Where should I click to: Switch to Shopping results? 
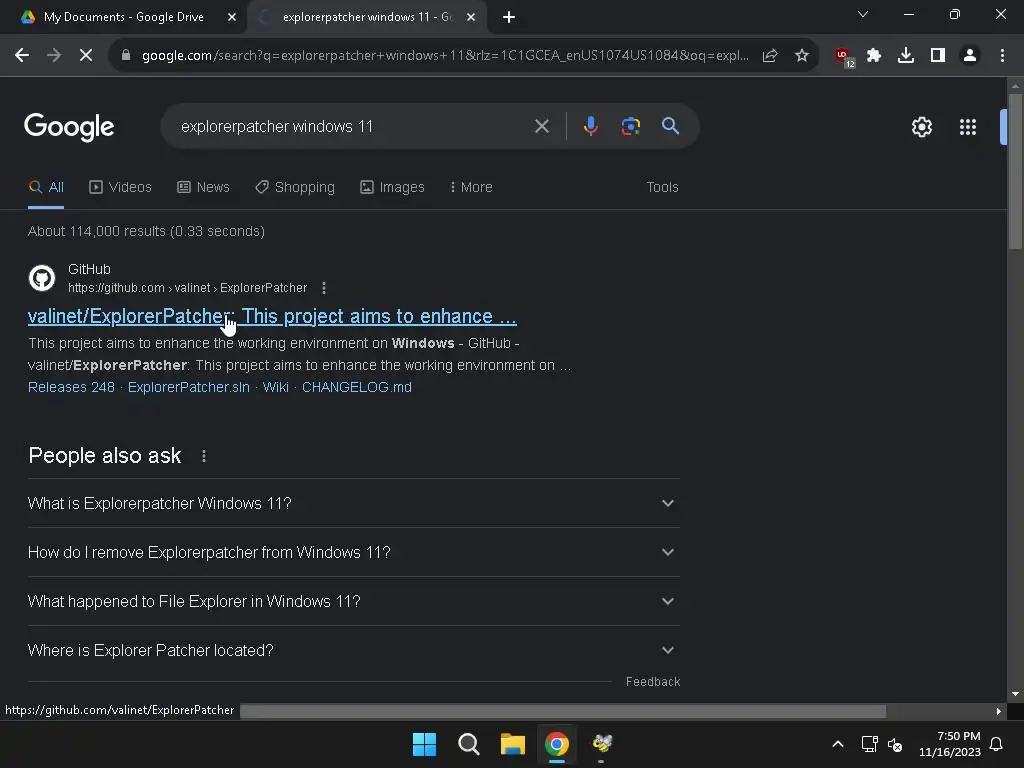tap(295, 187)
